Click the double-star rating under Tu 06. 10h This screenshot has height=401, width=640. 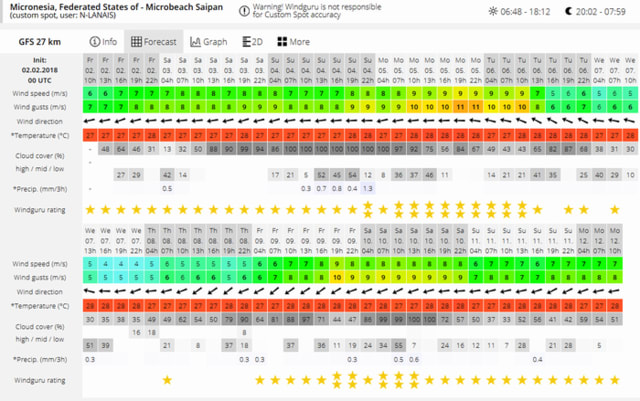point(522,209)
